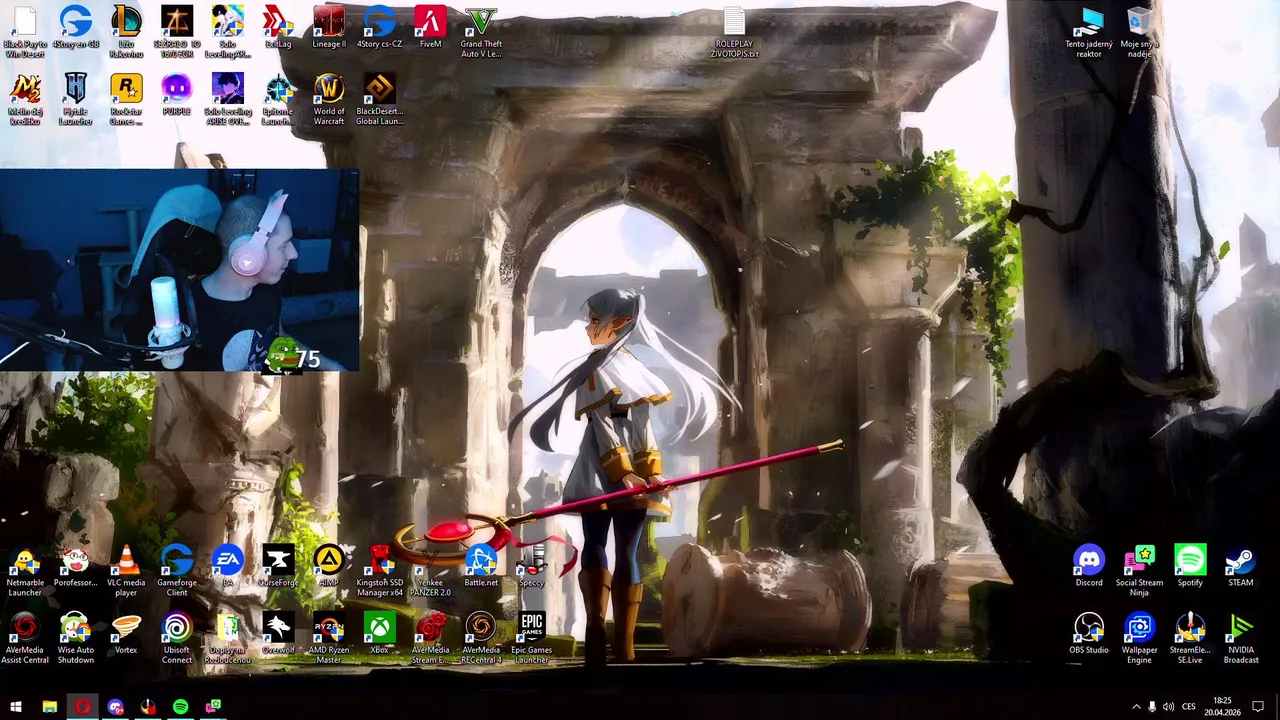Select the Hytale Launcher icon
The image size is (1280, 720).
(x=76, y=99)
